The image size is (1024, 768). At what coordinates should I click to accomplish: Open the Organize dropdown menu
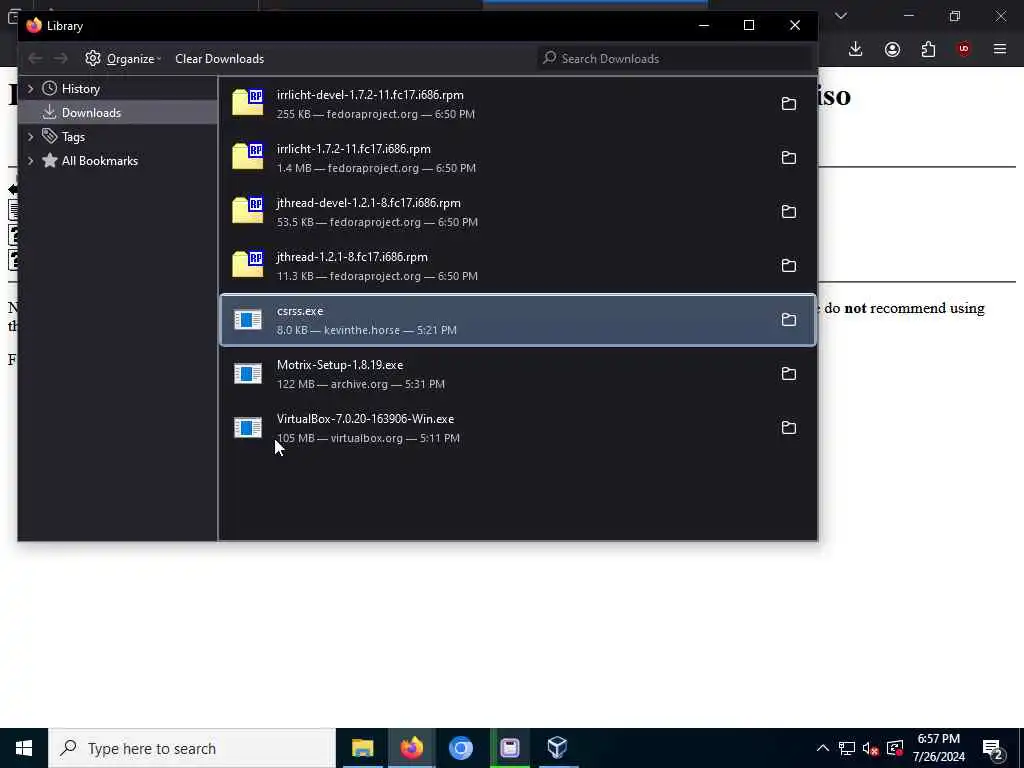[123, 59]
